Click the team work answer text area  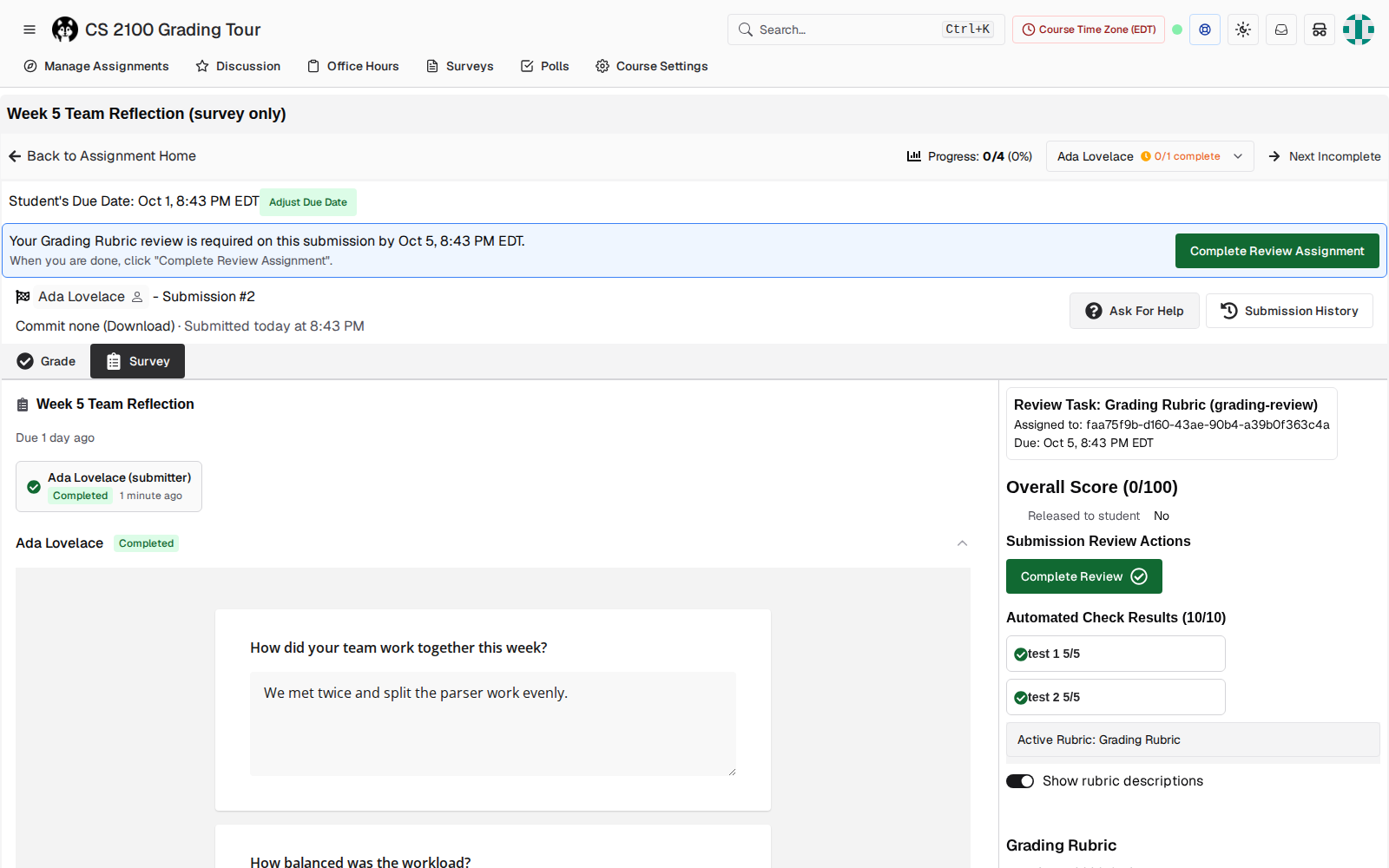tap(493, 724)
